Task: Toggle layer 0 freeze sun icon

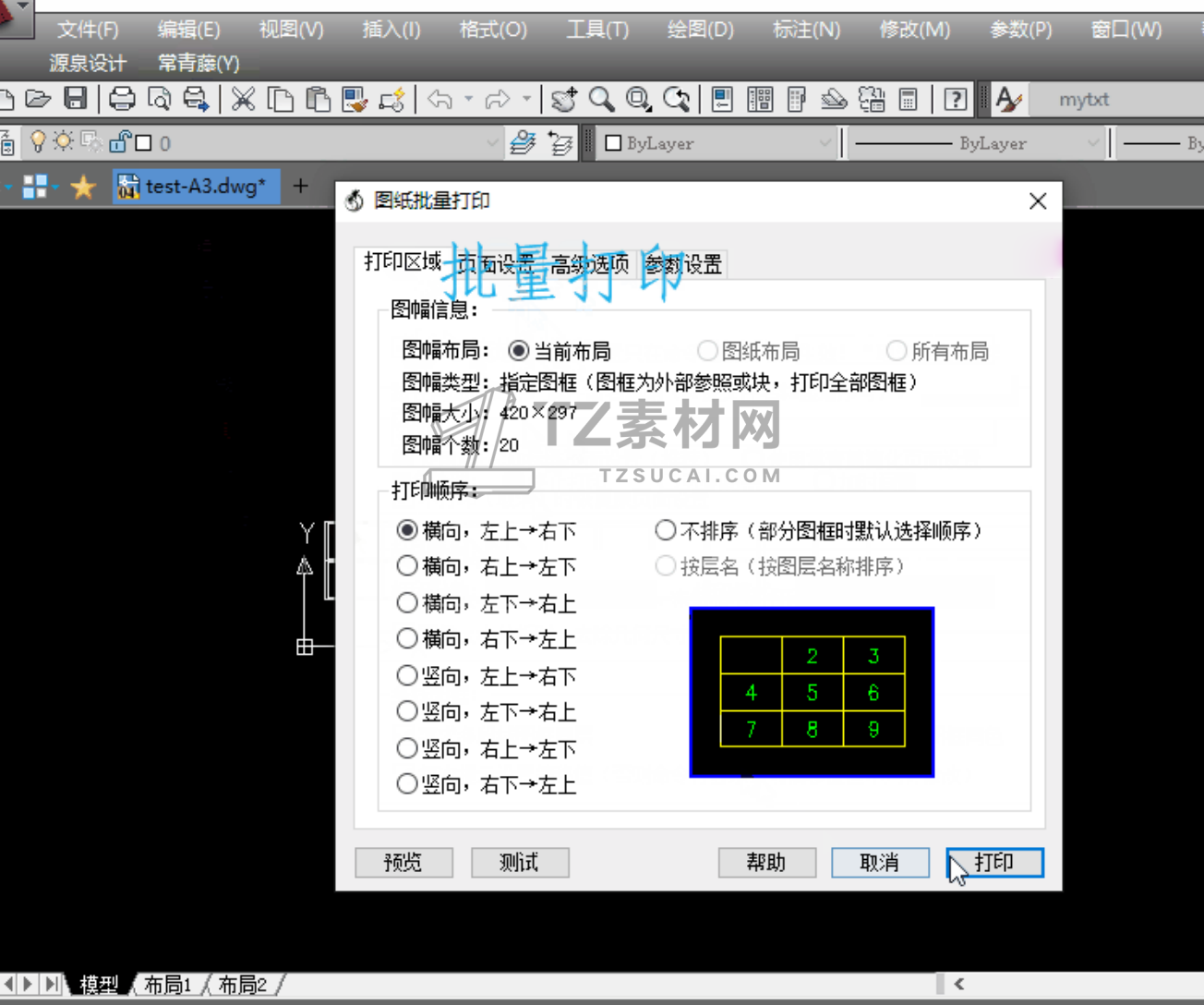Action: (x=63, y=142)
